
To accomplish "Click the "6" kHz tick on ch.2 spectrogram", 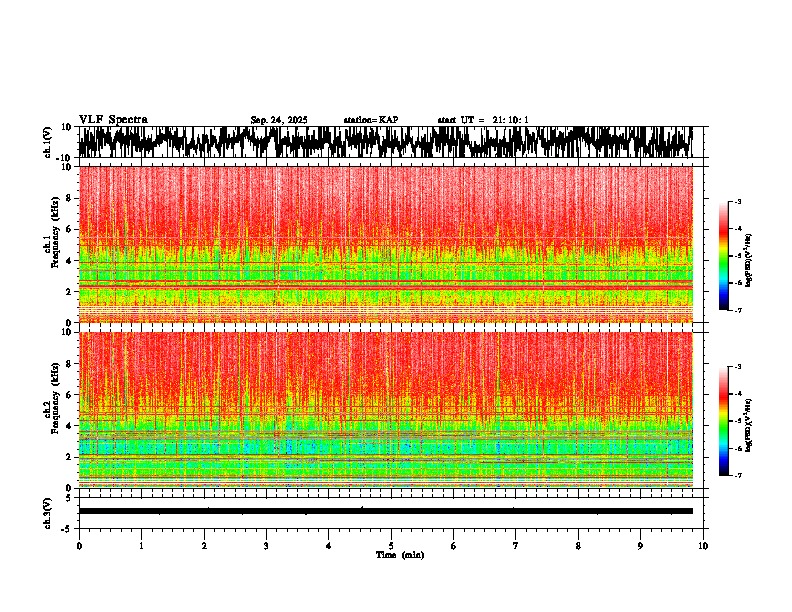I will pos(69,395).
